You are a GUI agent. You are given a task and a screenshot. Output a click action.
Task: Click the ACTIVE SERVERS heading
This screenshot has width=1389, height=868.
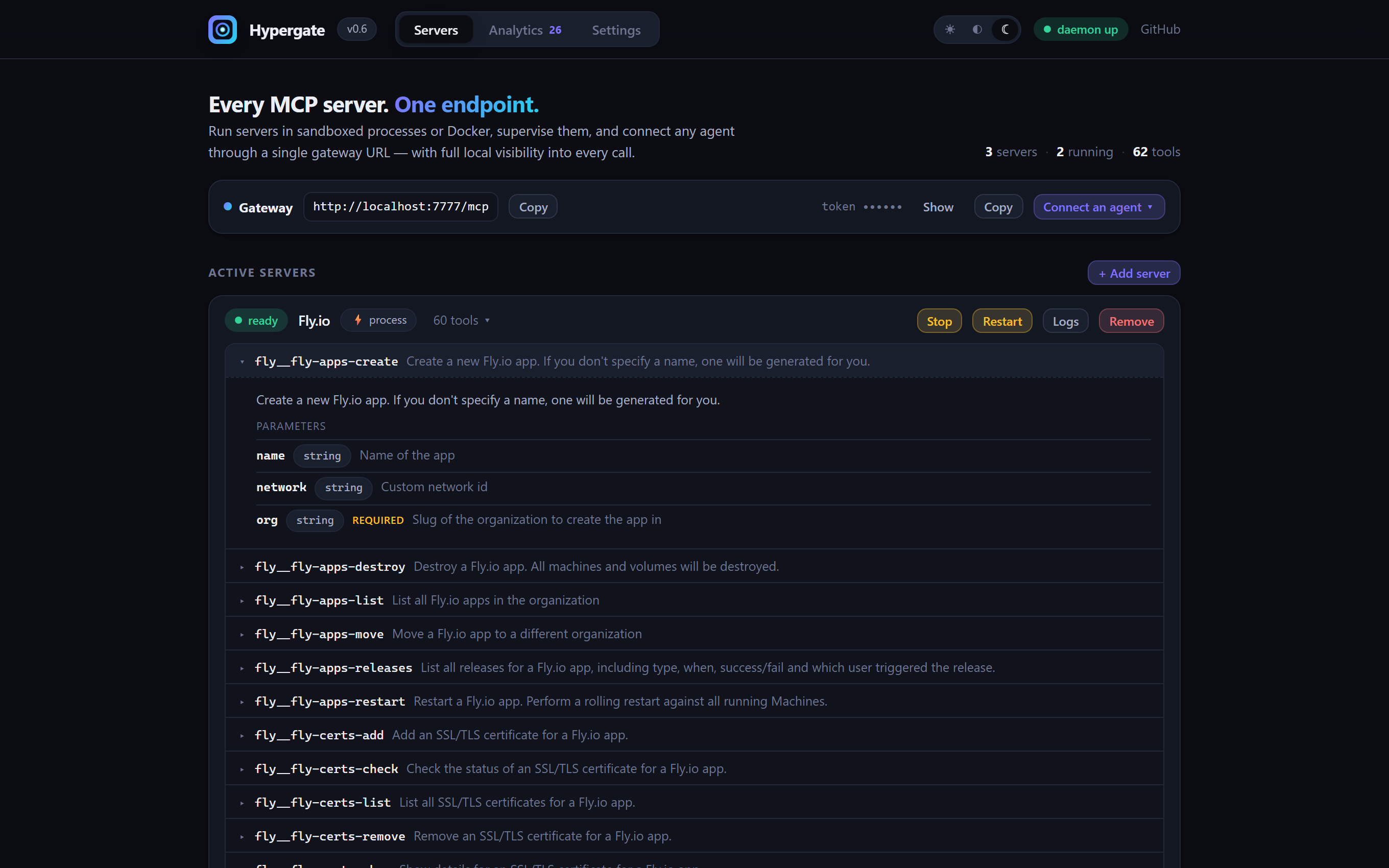tap(262, 273)
